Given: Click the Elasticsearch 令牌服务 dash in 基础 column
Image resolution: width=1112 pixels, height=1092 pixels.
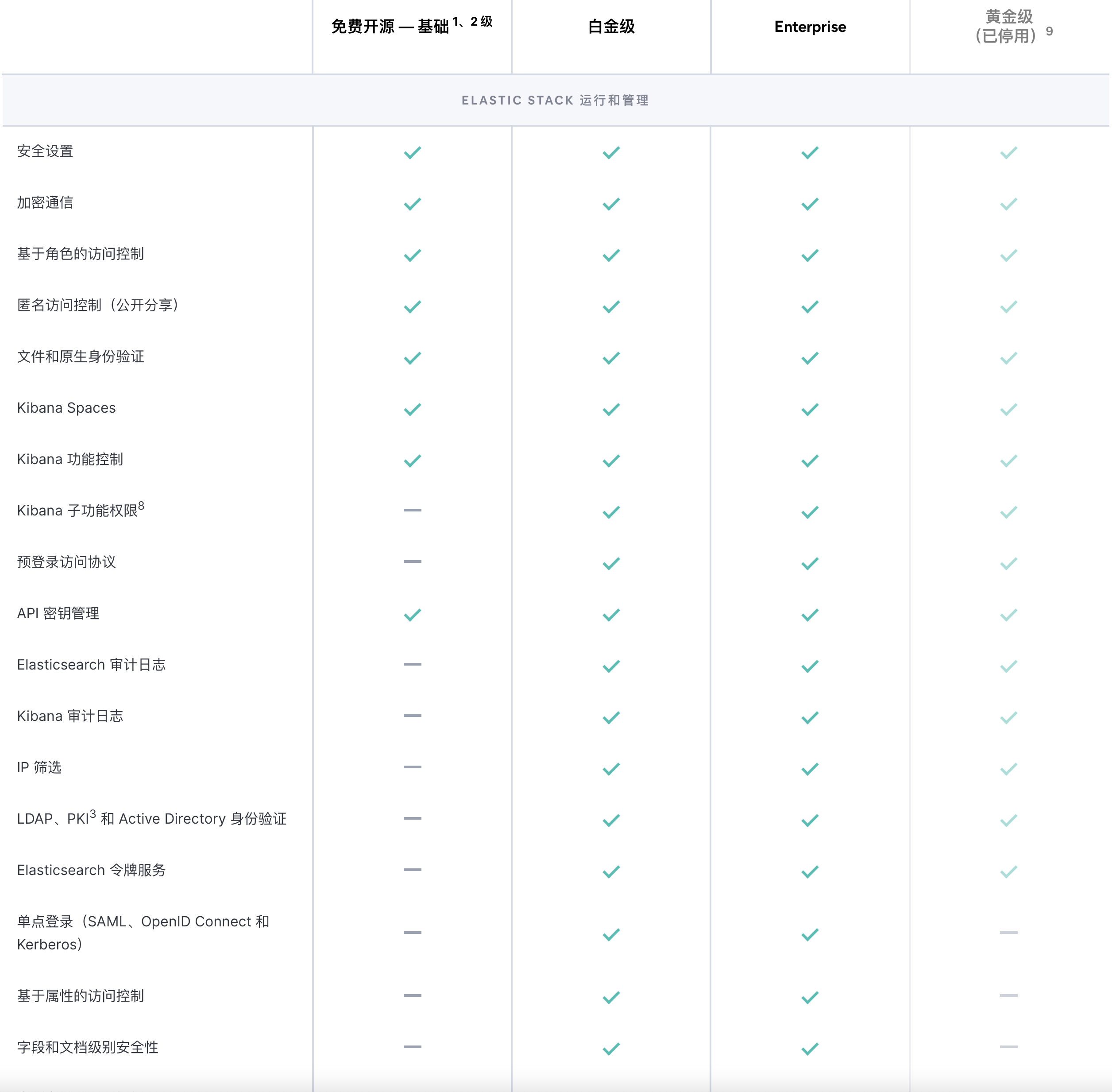Looking at the screenshot, I should 412,869.
